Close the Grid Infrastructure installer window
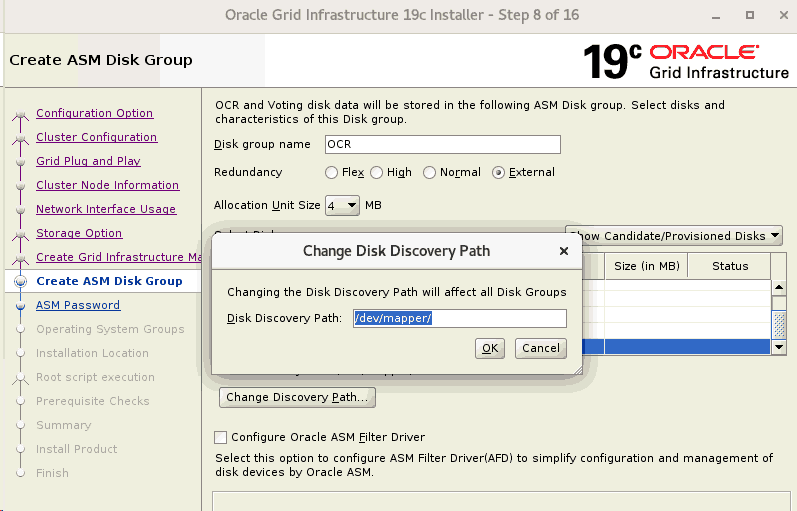Screen dimensions: 797x511 click(784, 15)
